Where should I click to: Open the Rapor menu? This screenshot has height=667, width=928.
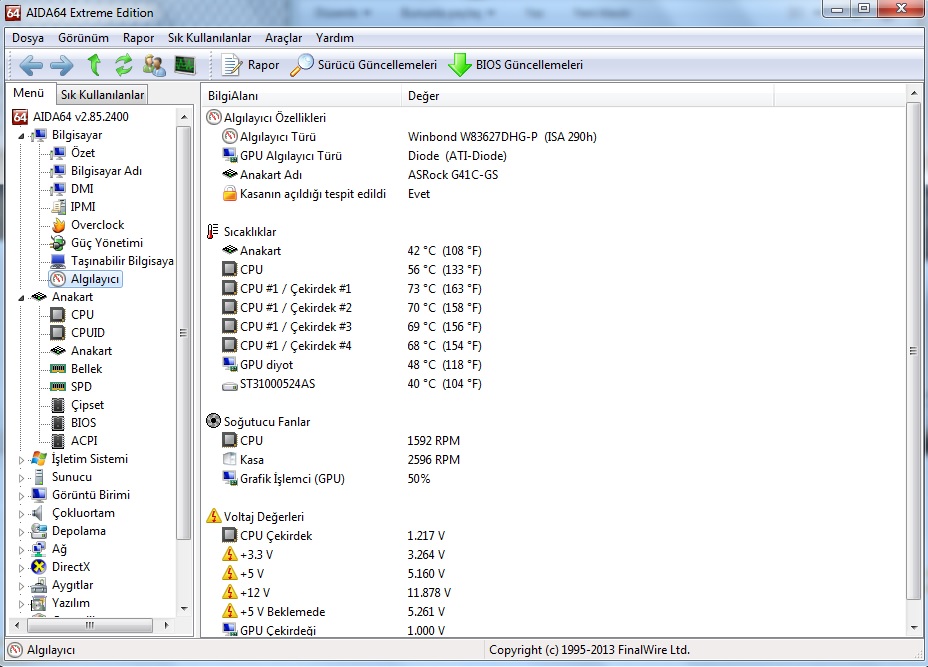tap(138, 38)
